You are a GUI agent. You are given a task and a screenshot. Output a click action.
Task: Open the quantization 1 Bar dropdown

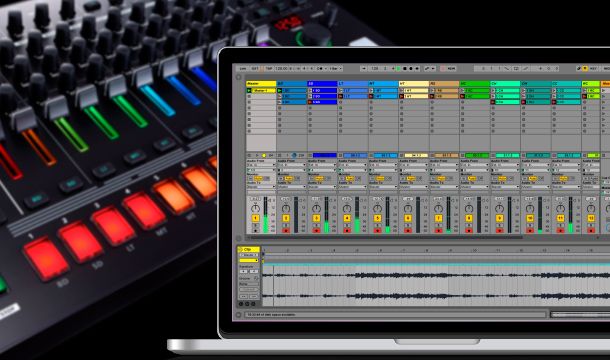pos(335,68)
